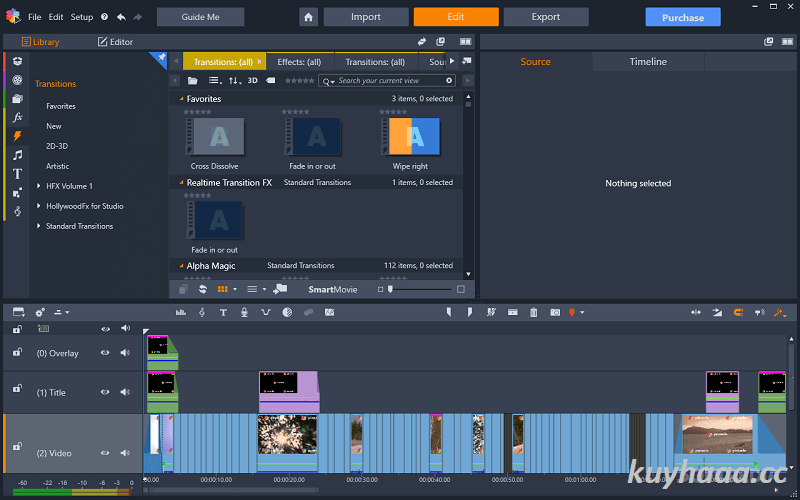Image resolution: width=800 pixels, height=500 pixels.
Task: Toggle the 3D filter in library
Action: [253, 81]
